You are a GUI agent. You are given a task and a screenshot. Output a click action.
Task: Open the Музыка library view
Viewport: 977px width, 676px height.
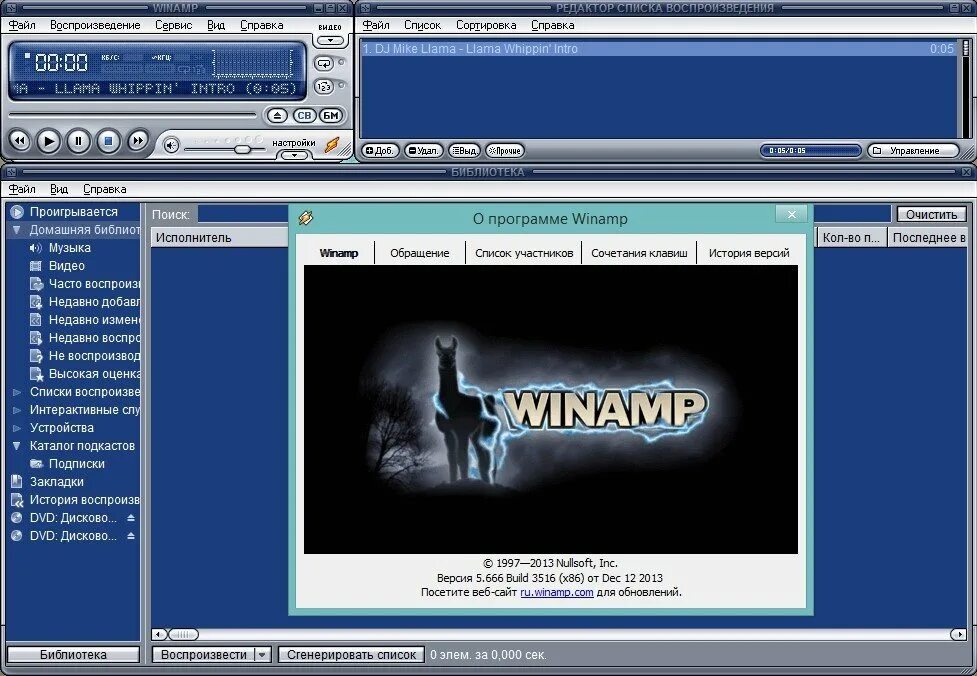pos(69,248)
